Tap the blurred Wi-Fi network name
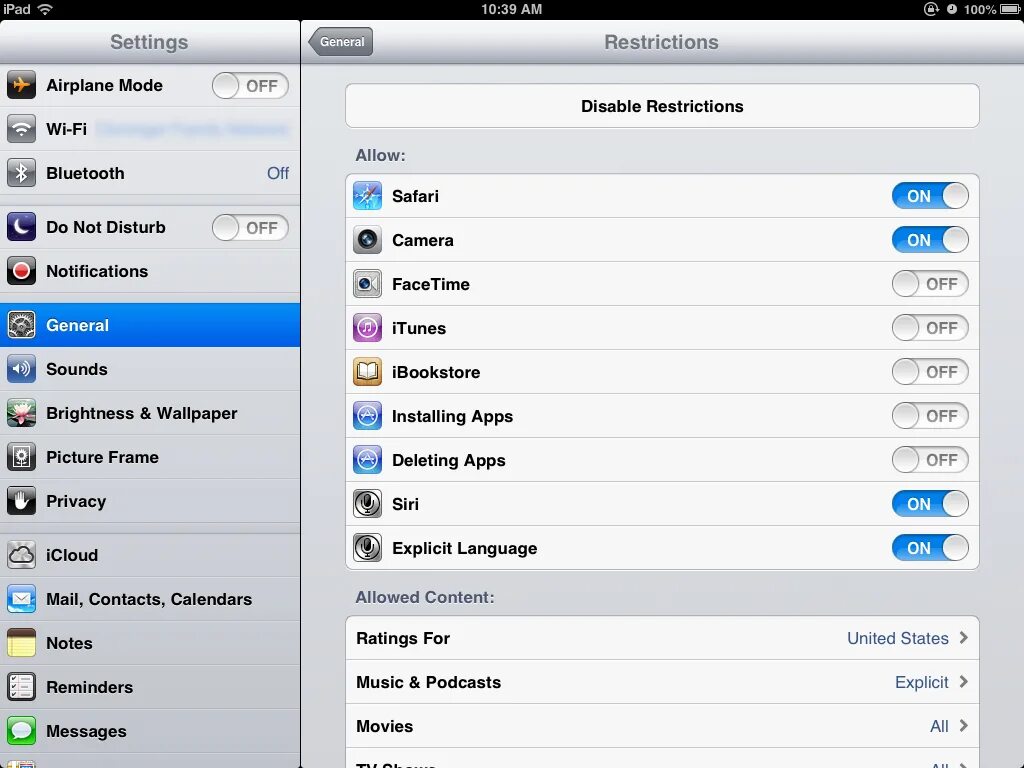The width and height of the screenshot is (1024, 768). pyautogui.click(x=192, y=129)
